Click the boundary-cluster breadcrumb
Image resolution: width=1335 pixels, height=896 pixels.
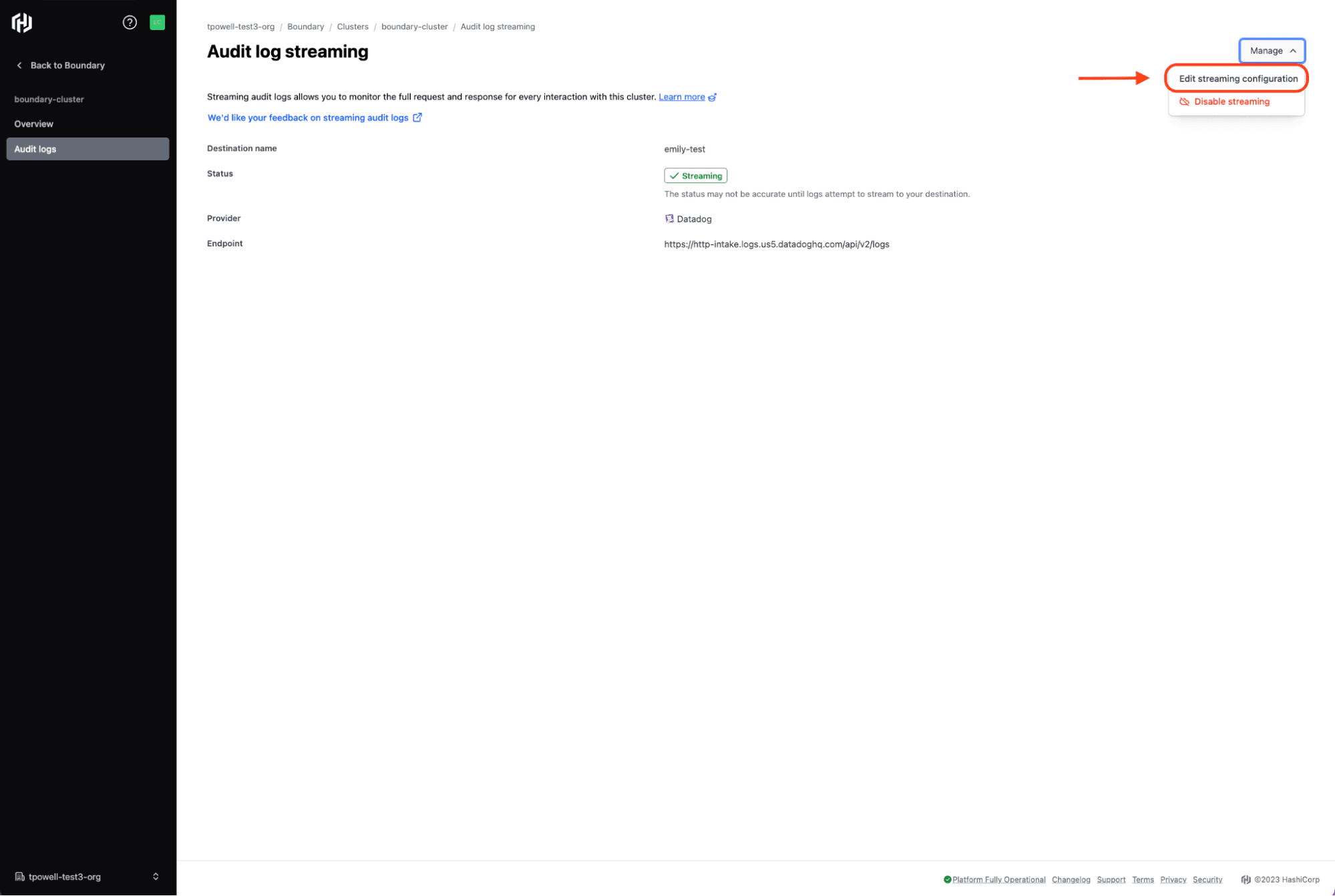tap(414, 27)
